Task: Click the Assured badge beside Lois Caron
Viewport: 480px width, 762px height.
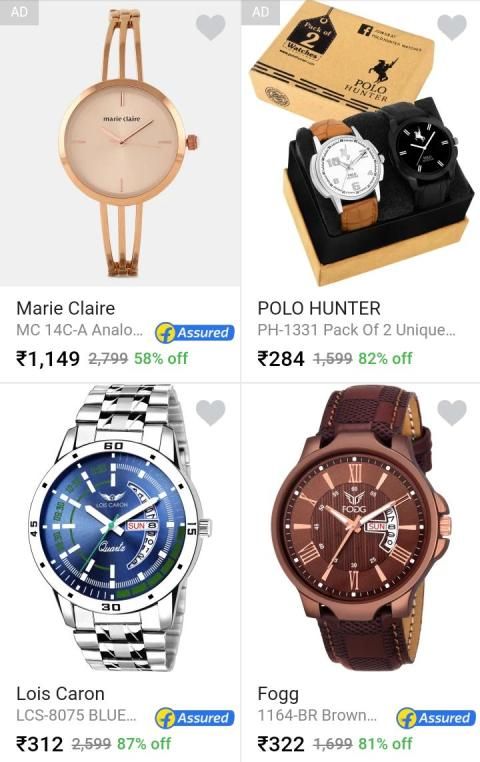Action: pos(195,718)
